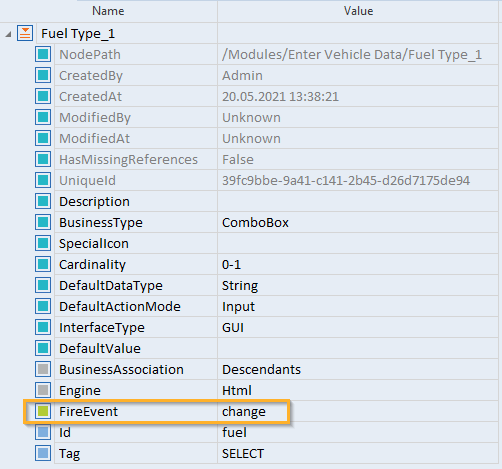This screenshot has height=469, width=502.
Task: Click the empty DefaultValue value field
Action: pos(358,348)
